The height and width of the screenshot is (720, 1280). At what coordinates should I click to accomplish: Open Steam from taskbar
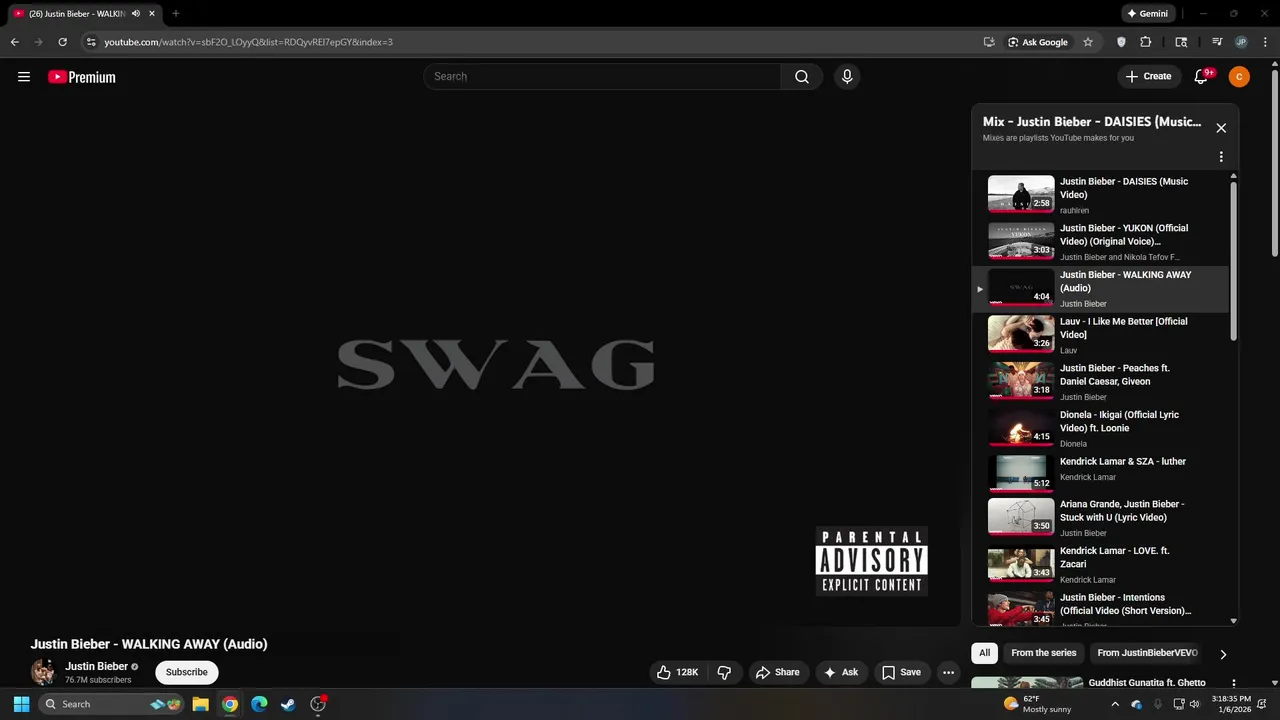[288, 704]
